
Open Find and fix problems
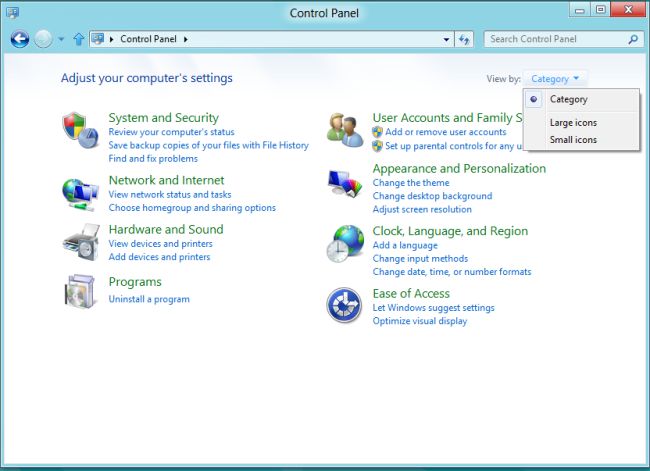[x=153, y=158]
